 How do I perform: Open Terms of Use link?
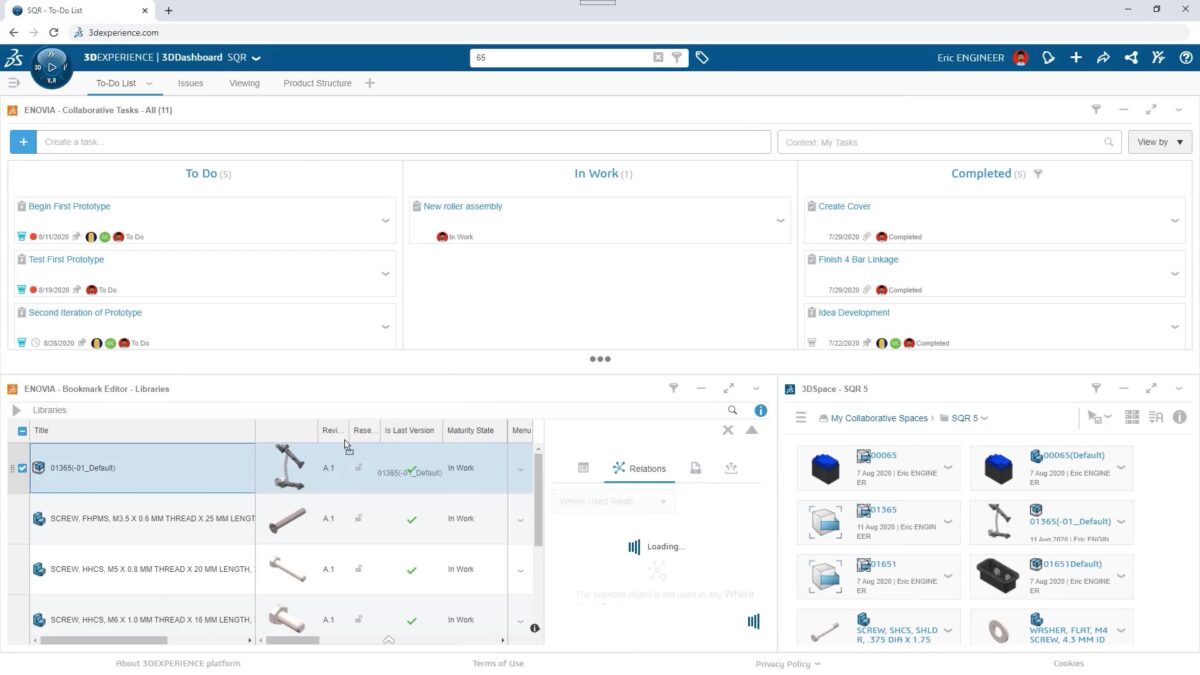498,663
